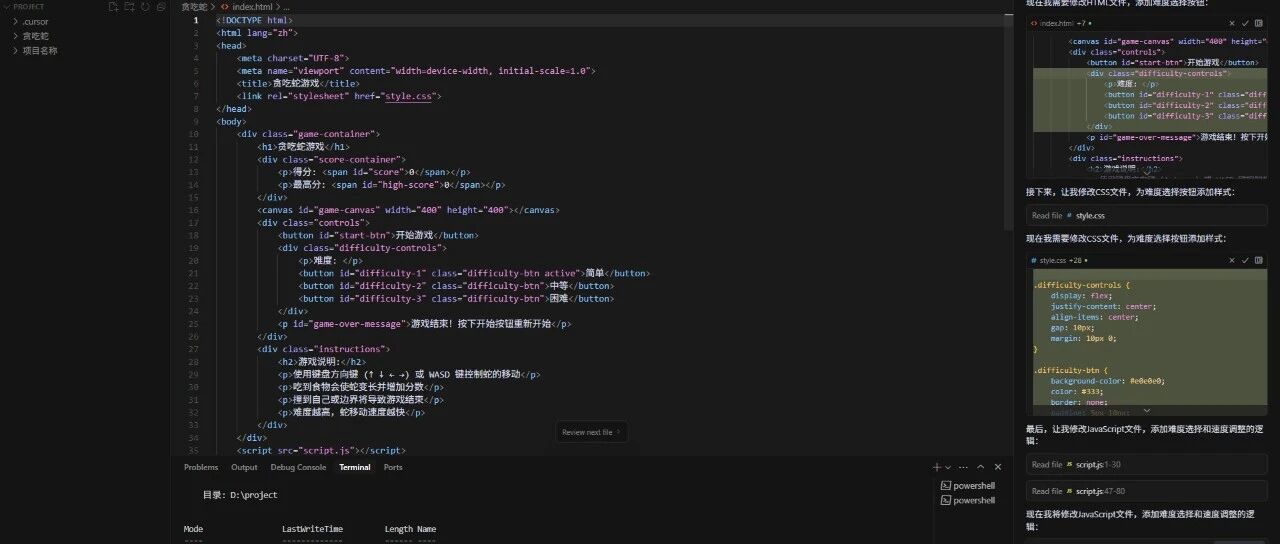
Task: Click the script.js script tag line in editor
Action: point(321,451)
